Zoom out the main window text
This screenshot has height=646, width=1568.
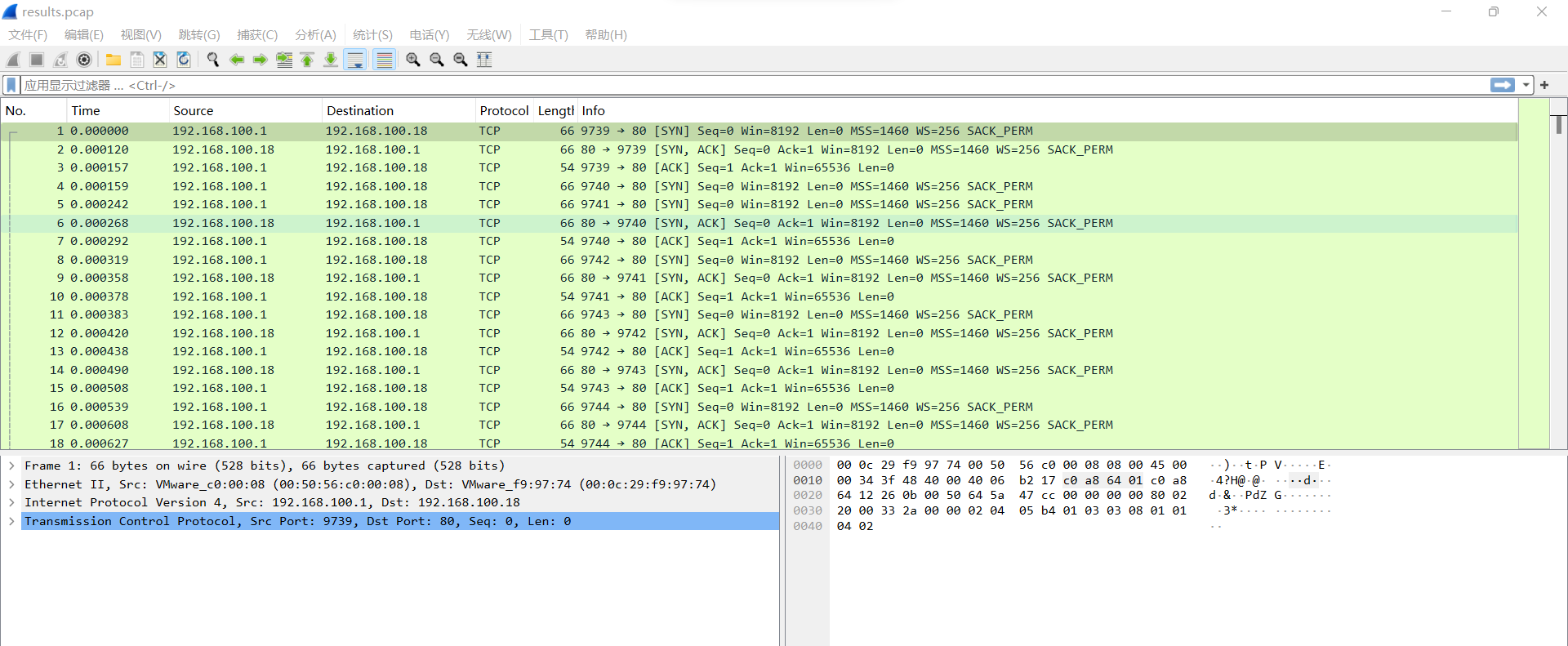coord(437,60)
